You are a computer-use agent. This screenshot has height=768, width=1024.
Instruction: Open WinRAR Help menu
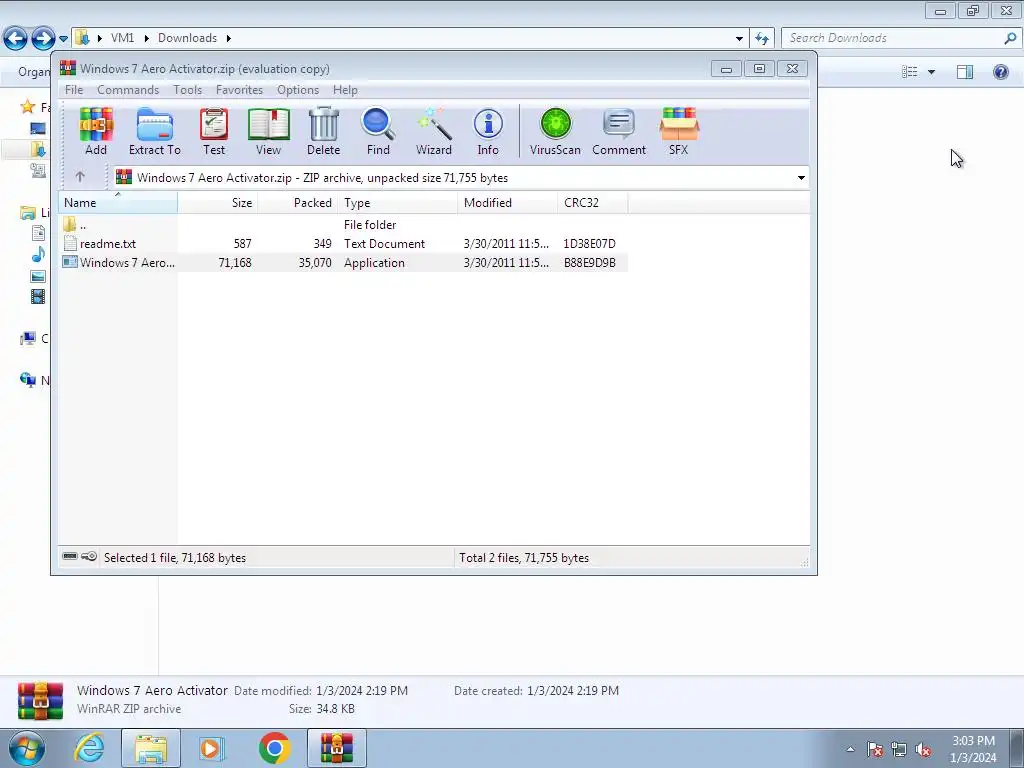(x=345, y=89)
